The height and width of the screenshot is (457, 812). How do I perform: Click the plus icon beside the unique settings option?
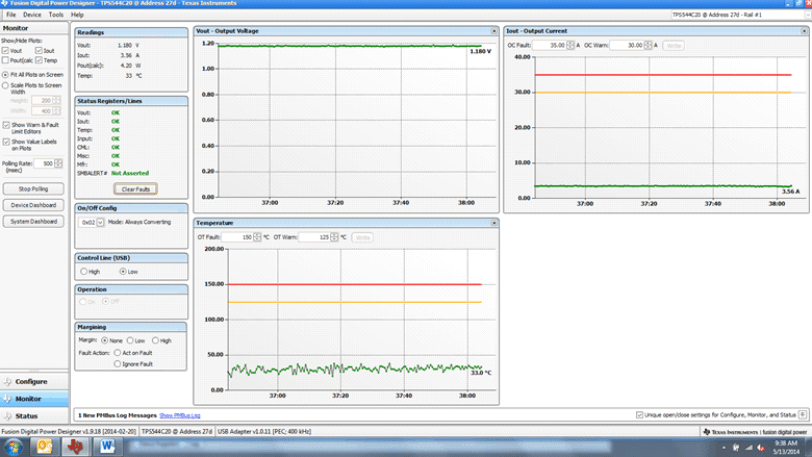(x=801, y=414)
